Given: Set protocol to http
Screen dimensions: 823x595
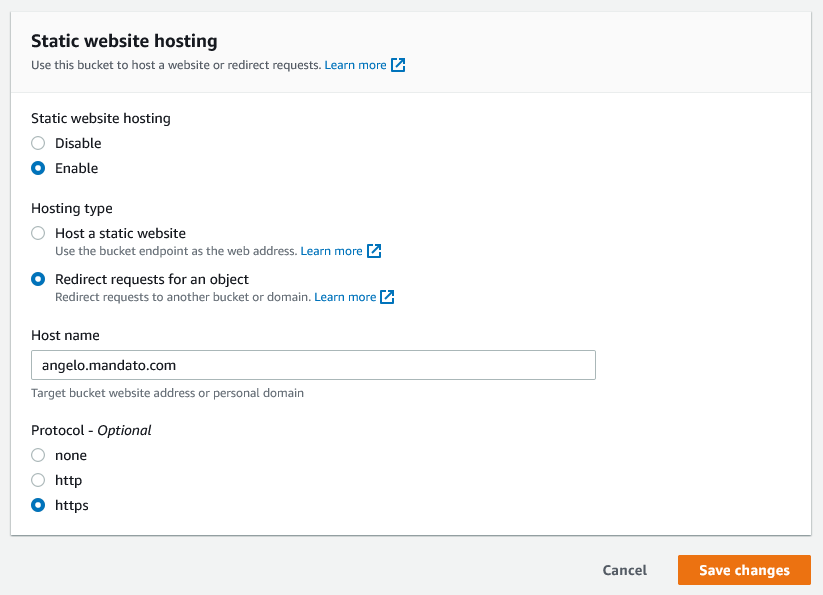Looking at the screenshot, I should (x=38, y=480).
